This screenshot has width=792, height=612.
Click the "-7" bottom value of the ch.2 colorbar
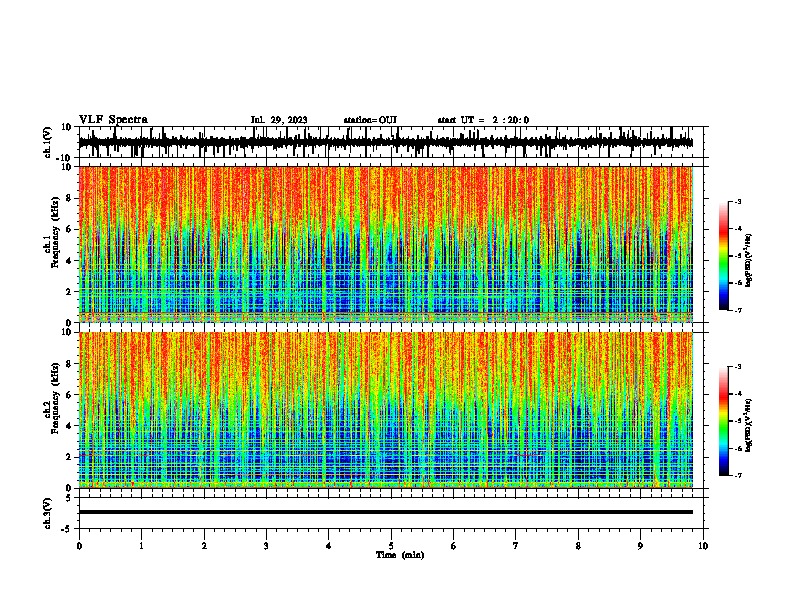click(x=737, y=476)
